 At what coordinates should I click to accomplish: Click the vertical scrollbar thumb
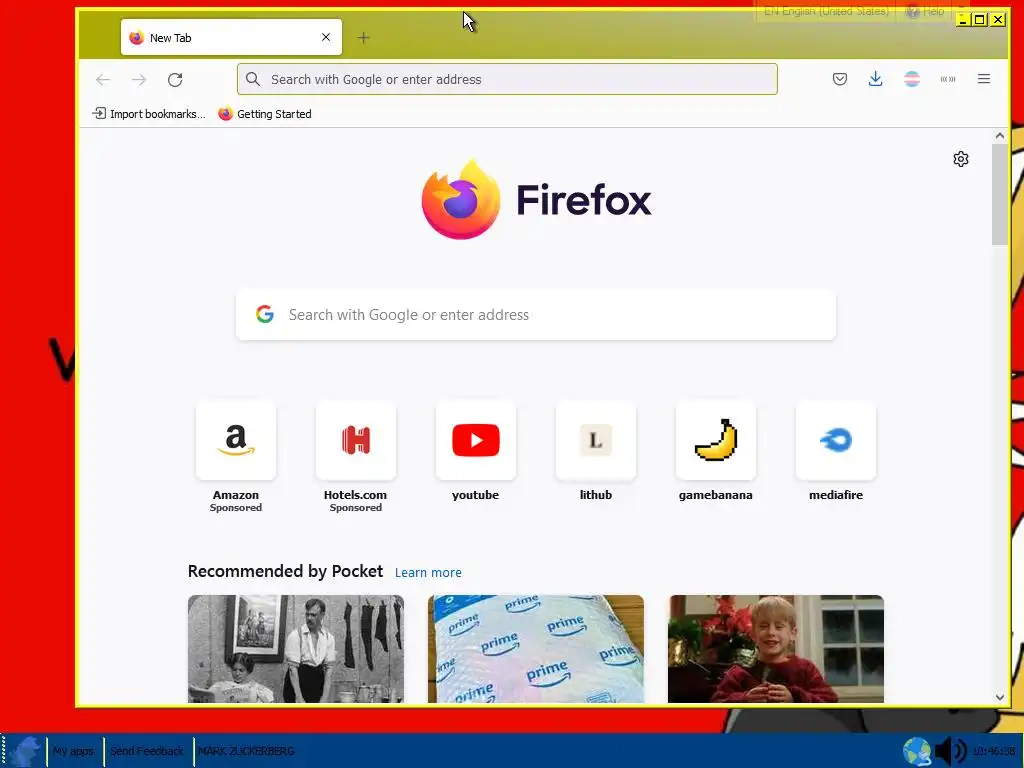(x=999, y=194)
